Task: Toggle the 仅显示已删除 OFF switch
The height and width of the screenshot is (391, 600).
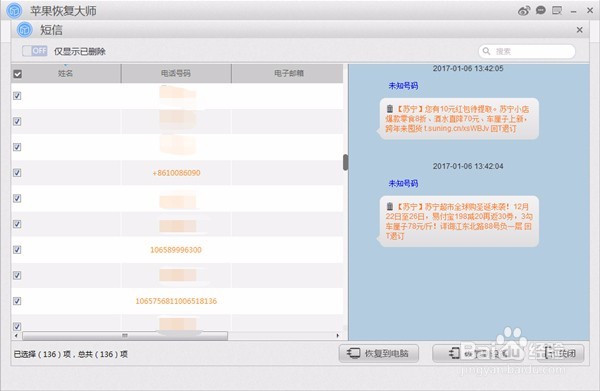Action: (x=35, y=51)
